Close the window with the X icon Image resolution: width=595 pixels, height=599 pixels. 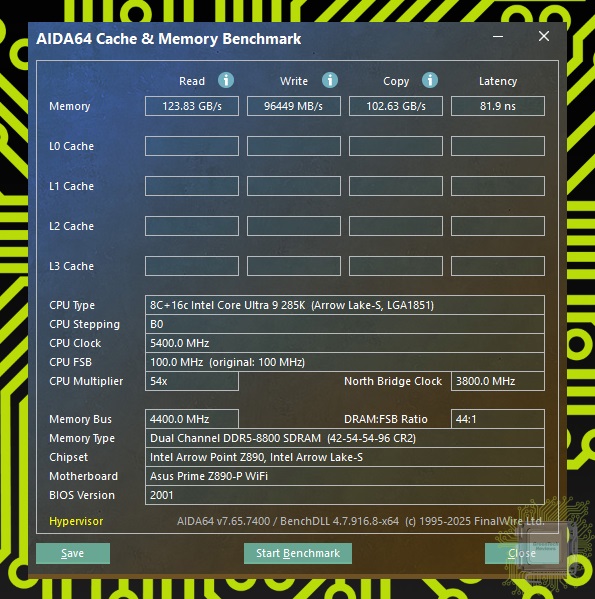(x=544, y=36)
